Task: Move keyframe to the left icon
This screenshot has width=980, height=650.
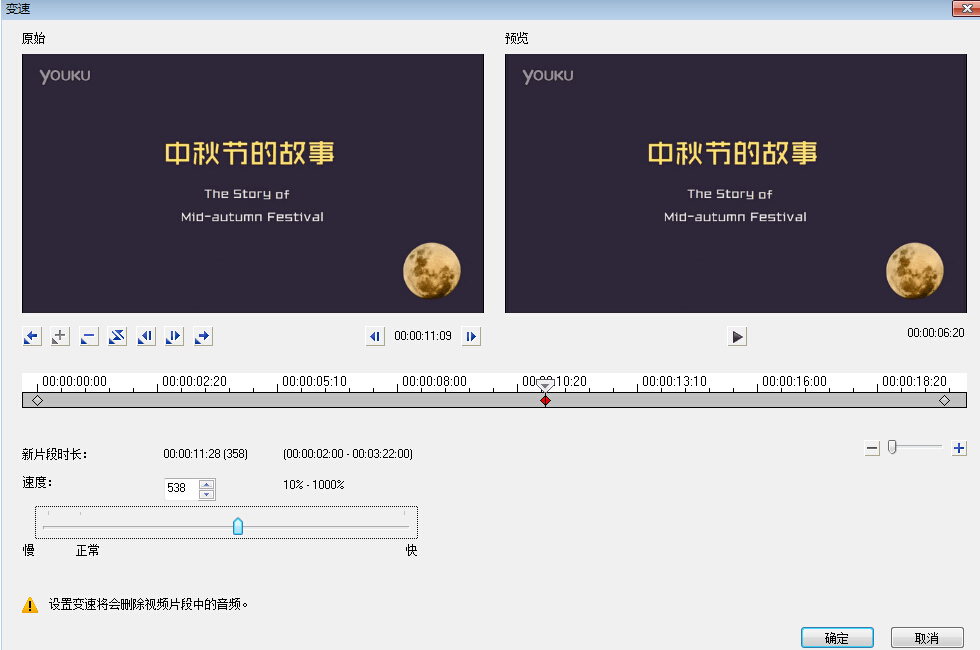Action: (146, 337)
